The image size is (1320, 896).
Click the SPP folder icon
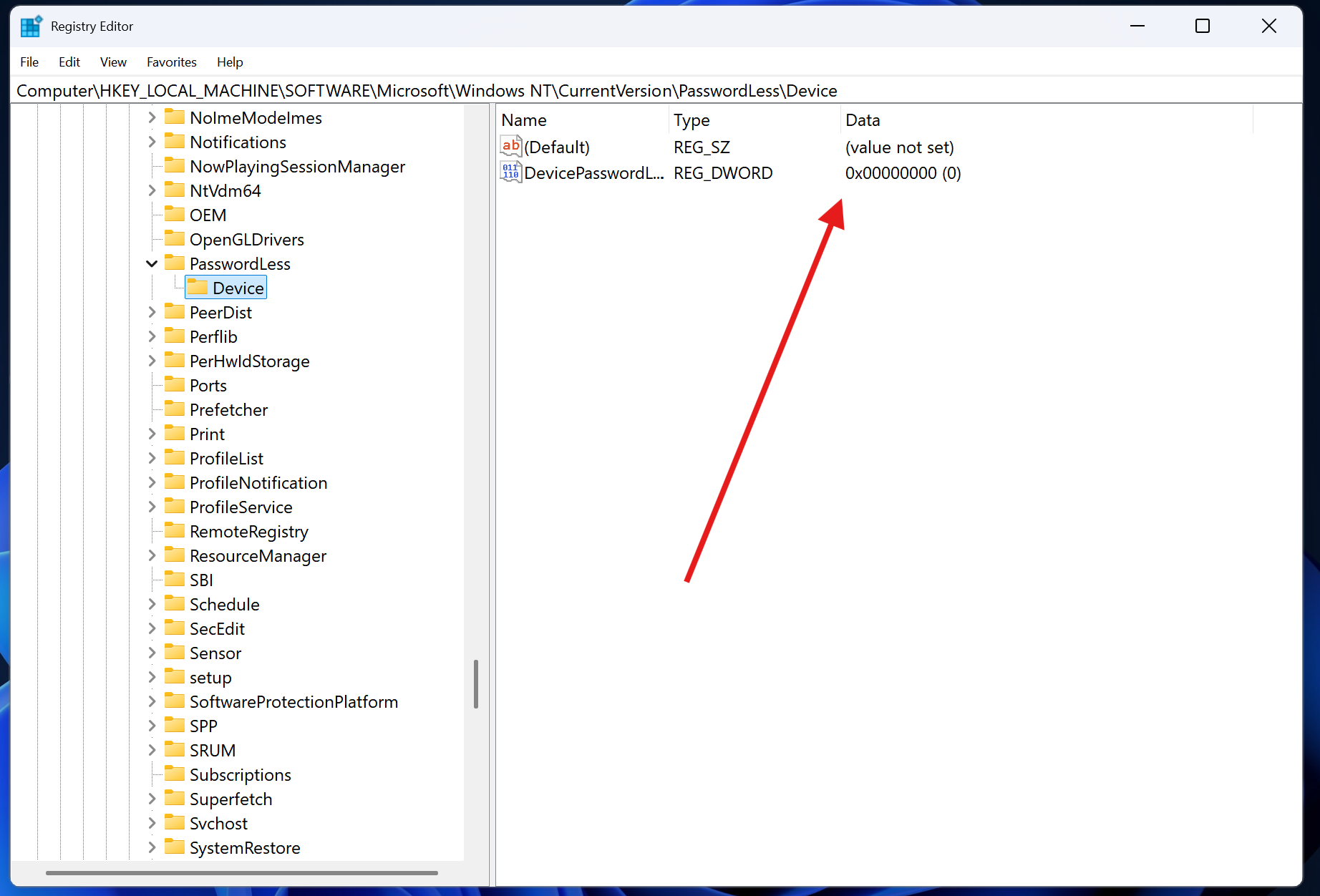pyautogui.click(x=175, y=726)
